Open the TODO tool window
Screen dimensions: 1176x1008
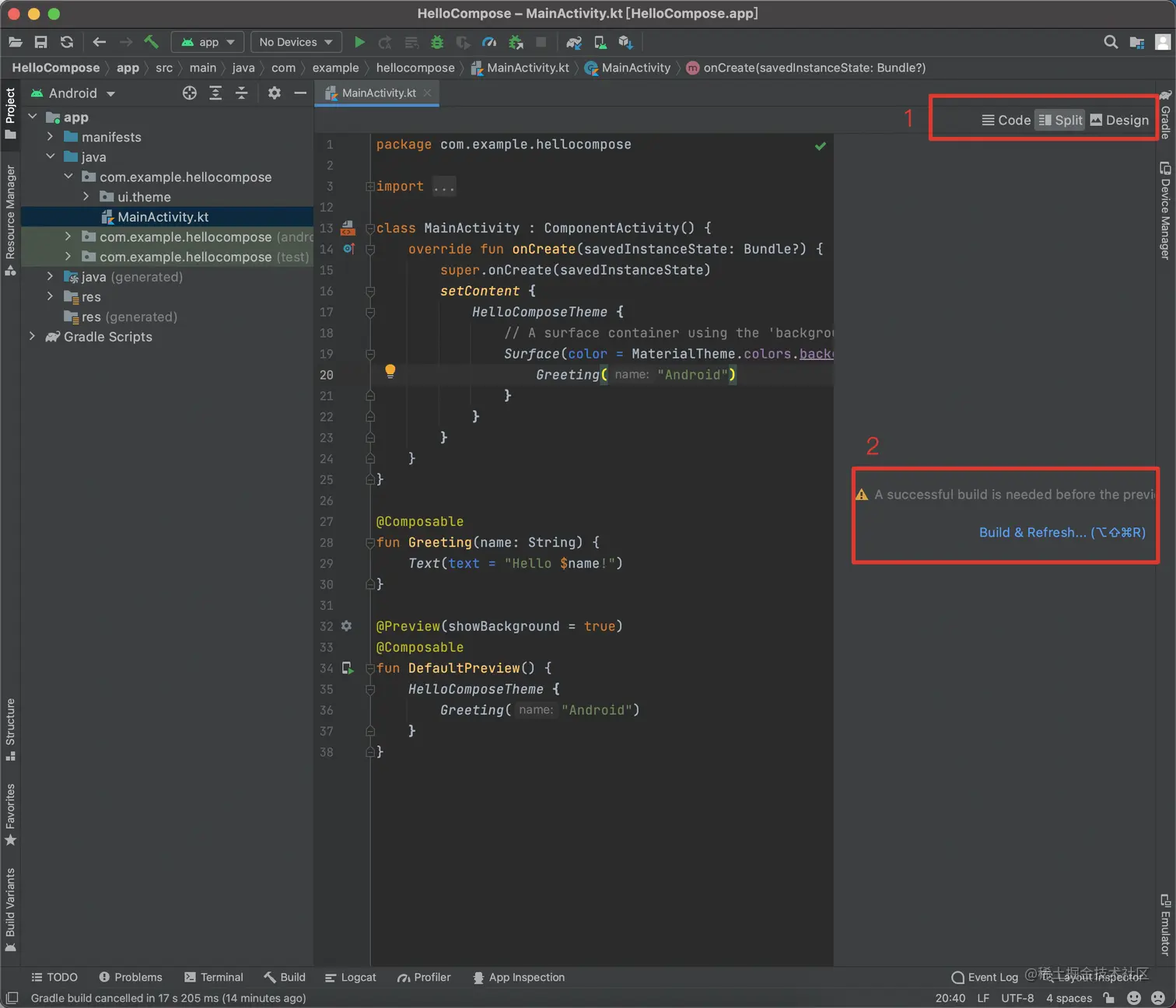(54, 977)
